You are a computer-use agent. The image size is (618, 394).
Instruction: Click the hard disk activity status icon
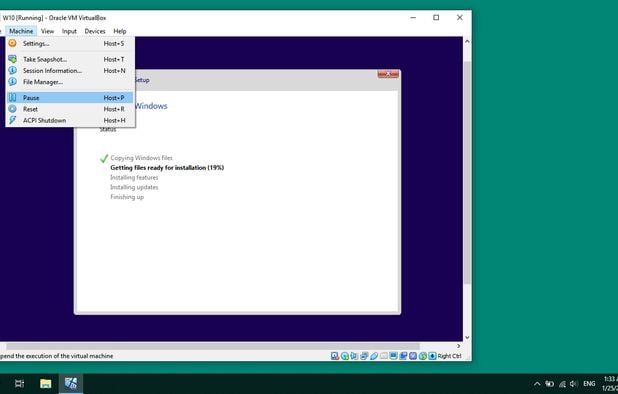pos(335,356)
